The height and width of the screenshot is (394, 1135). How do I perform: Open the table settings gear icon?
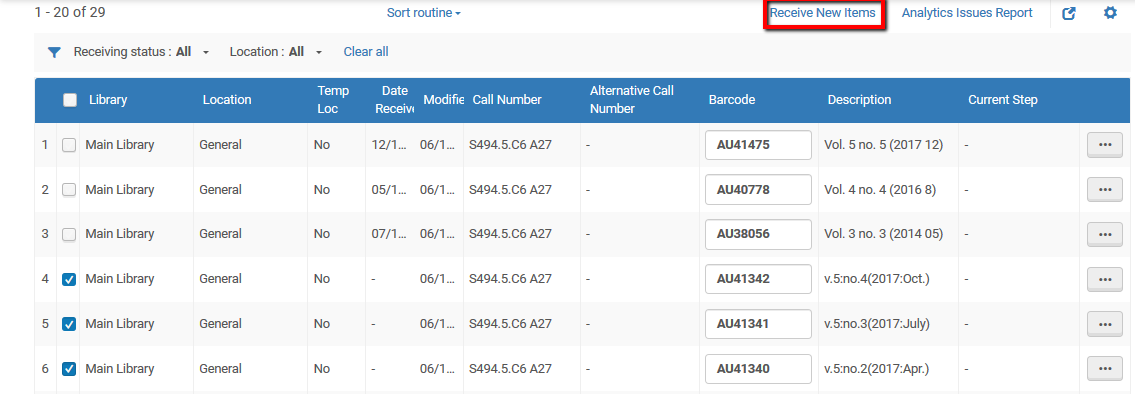pyautogui.click(x=1110, y=13)
